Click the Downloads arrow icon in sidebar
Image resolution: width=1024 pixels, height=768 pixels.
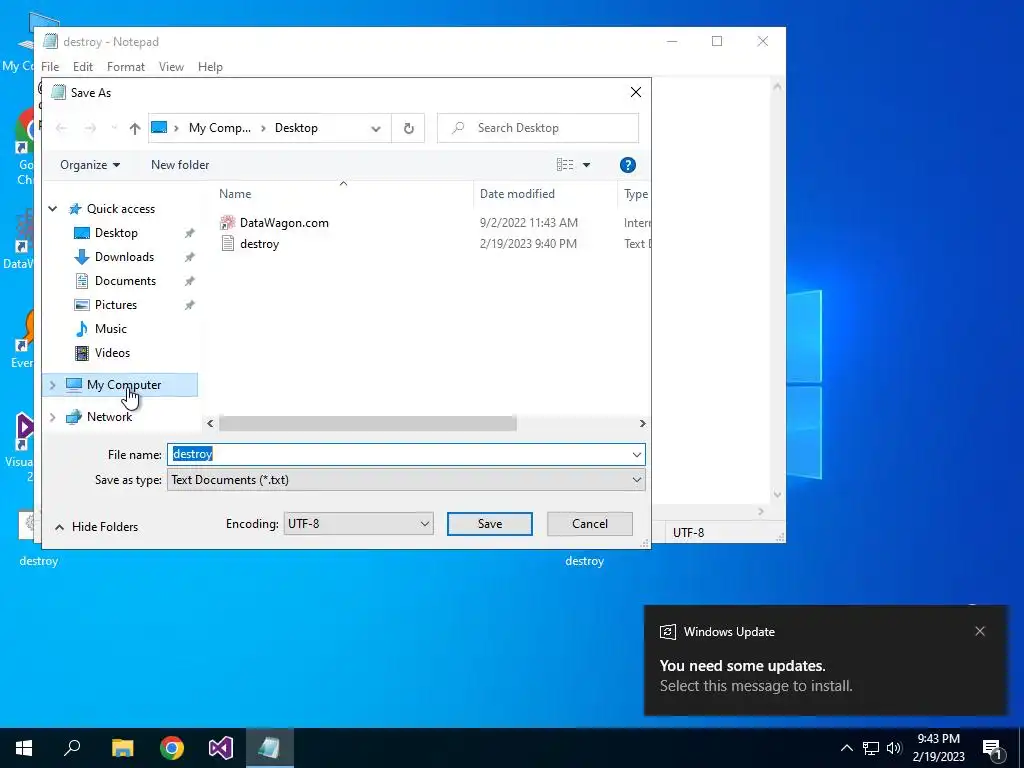[82, 257]
